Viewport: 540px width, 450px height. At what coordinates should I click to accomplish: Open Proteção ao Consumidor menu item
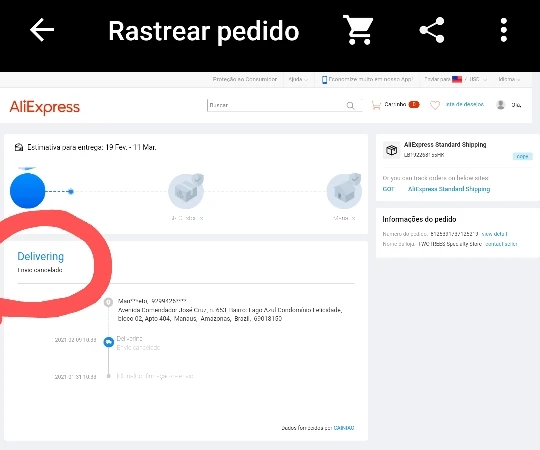coord(245,80)
